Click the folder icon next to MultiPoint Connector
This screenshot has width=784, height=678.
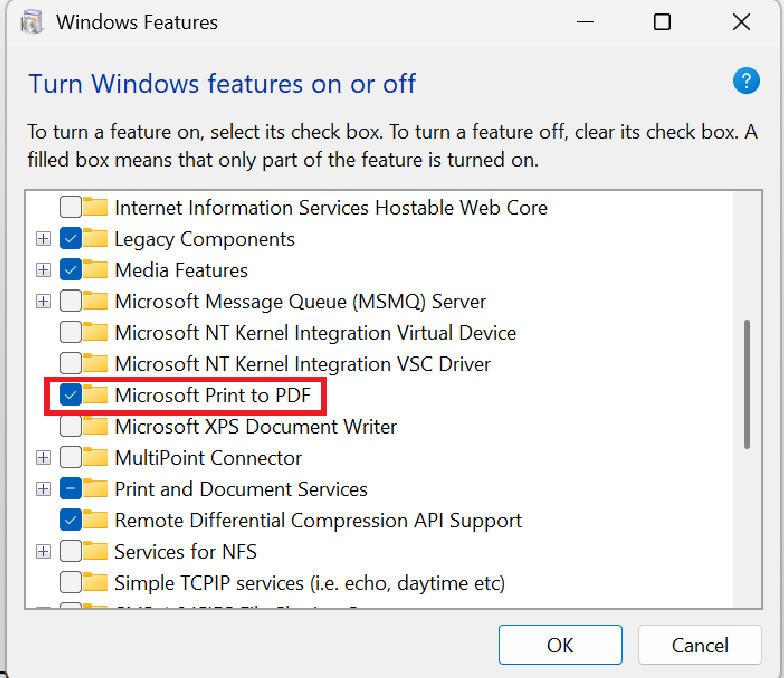pos(96,458)
